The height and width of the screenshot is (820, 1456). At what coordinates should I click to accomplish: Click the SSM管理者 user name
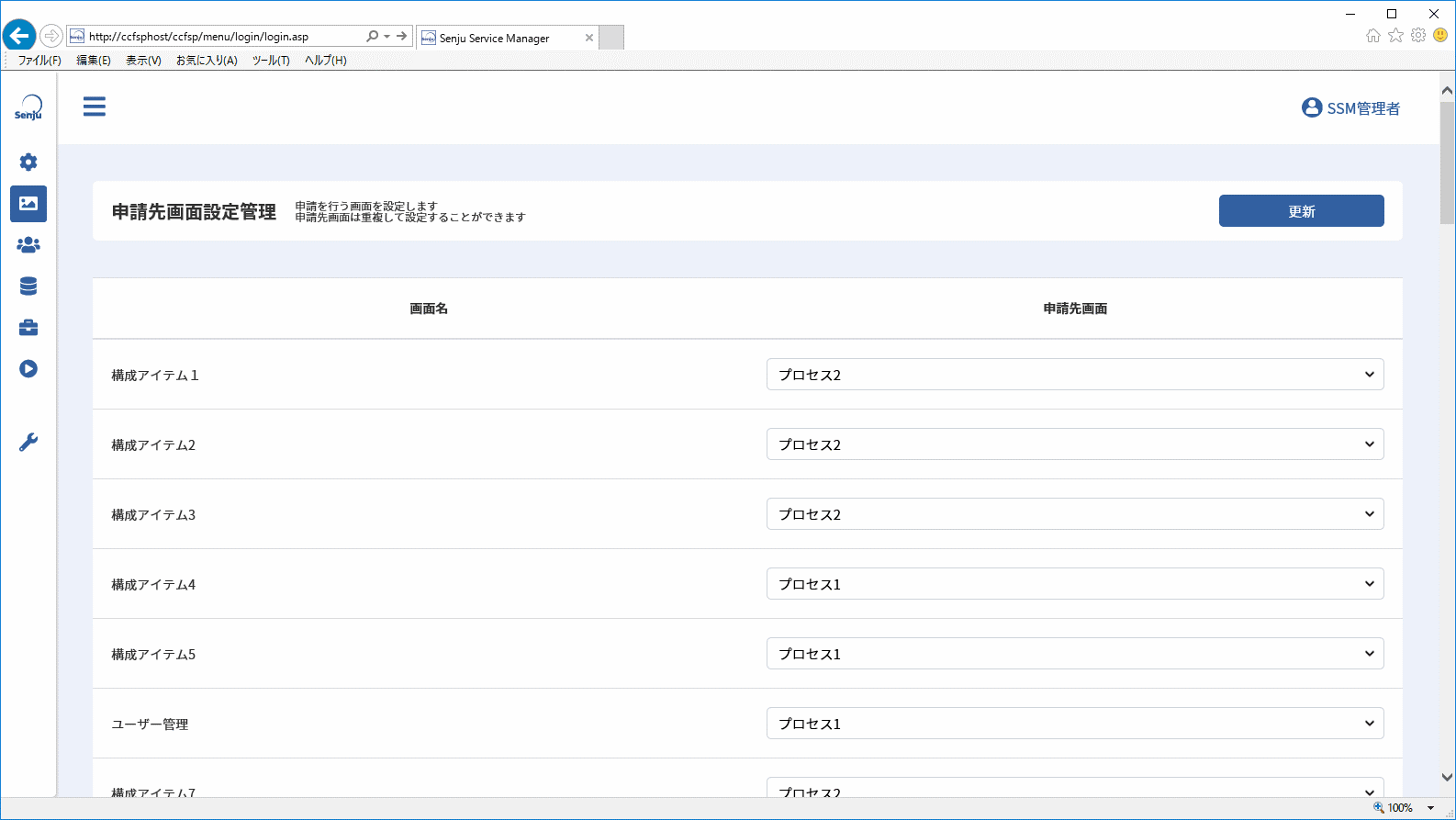point(1363,108)
